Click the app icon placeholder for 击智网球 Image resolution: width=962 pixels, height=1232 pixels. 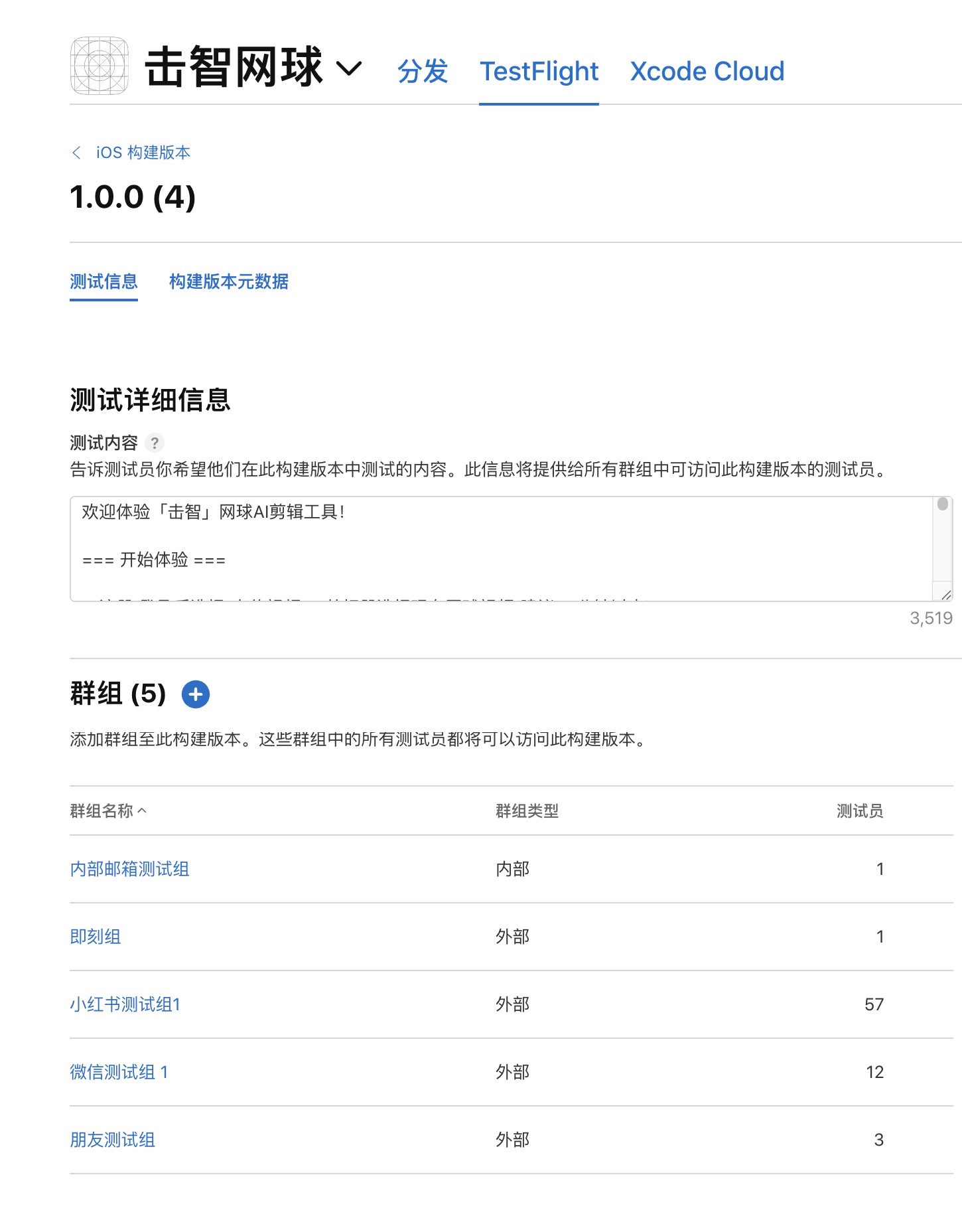[100, 66]
